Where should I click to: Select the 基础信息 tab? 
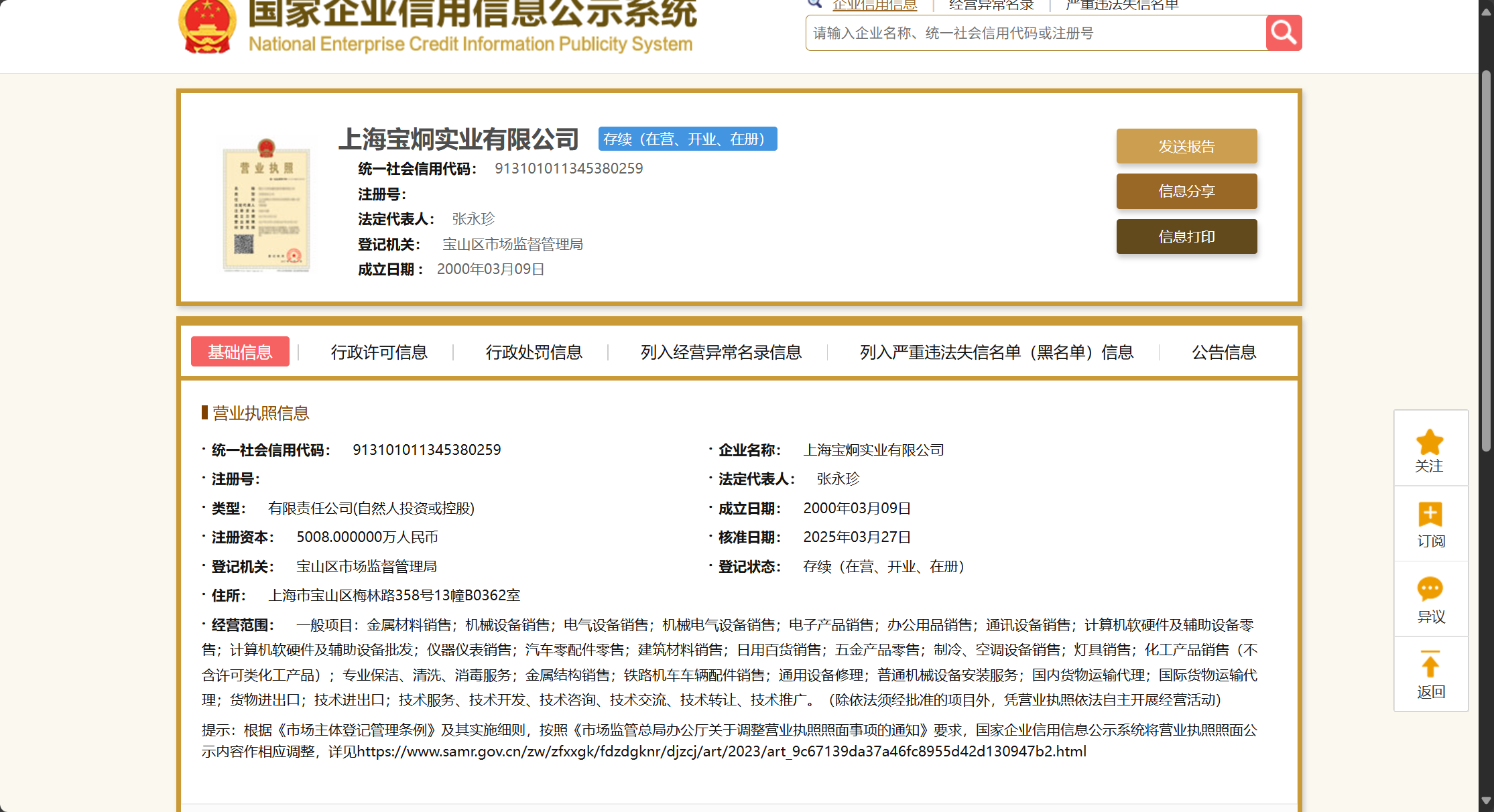240,352
